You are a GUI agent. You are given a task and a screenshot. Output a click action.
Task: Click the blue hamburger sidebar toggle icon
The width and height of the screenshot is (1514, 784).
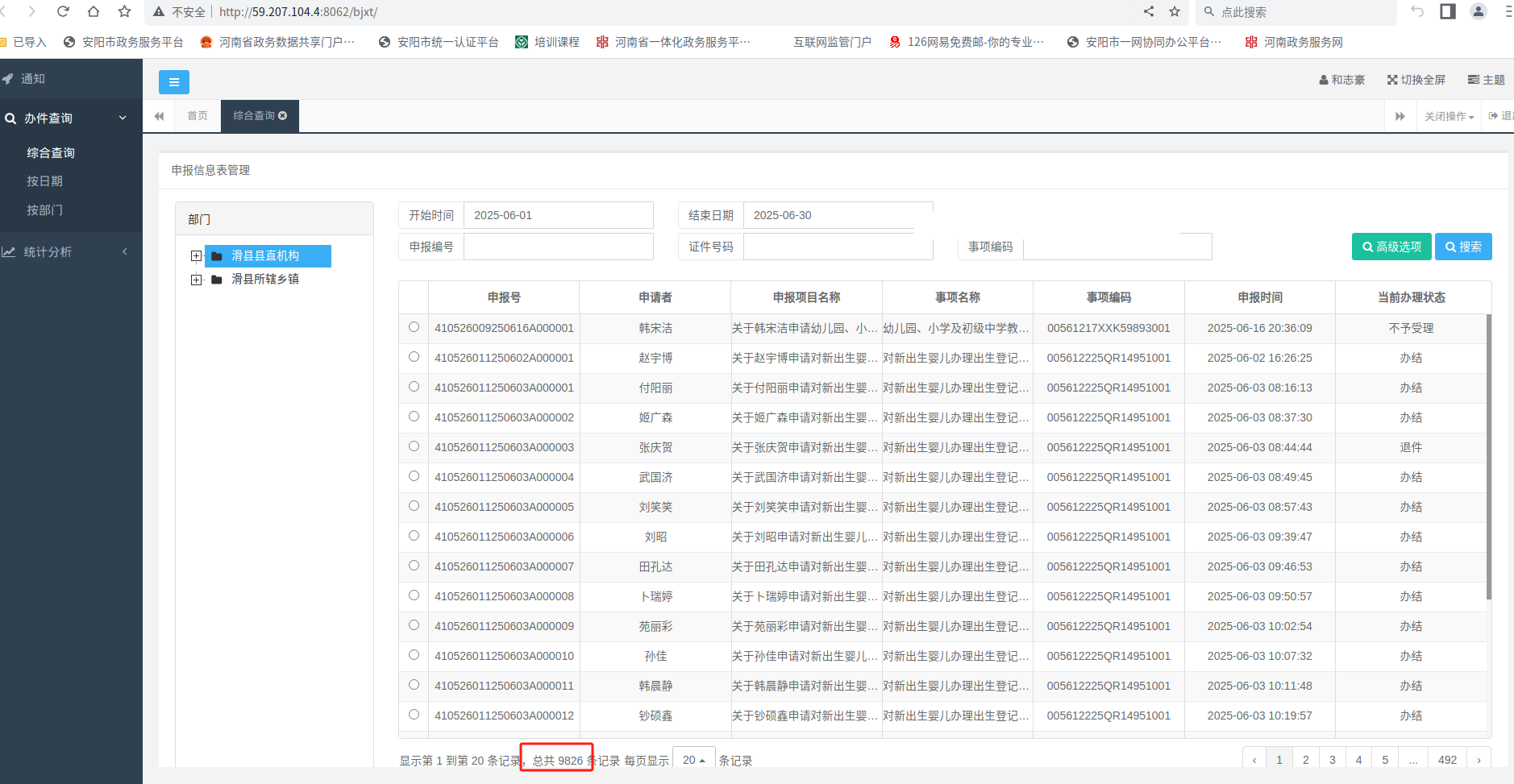click(x=173, y=82)
